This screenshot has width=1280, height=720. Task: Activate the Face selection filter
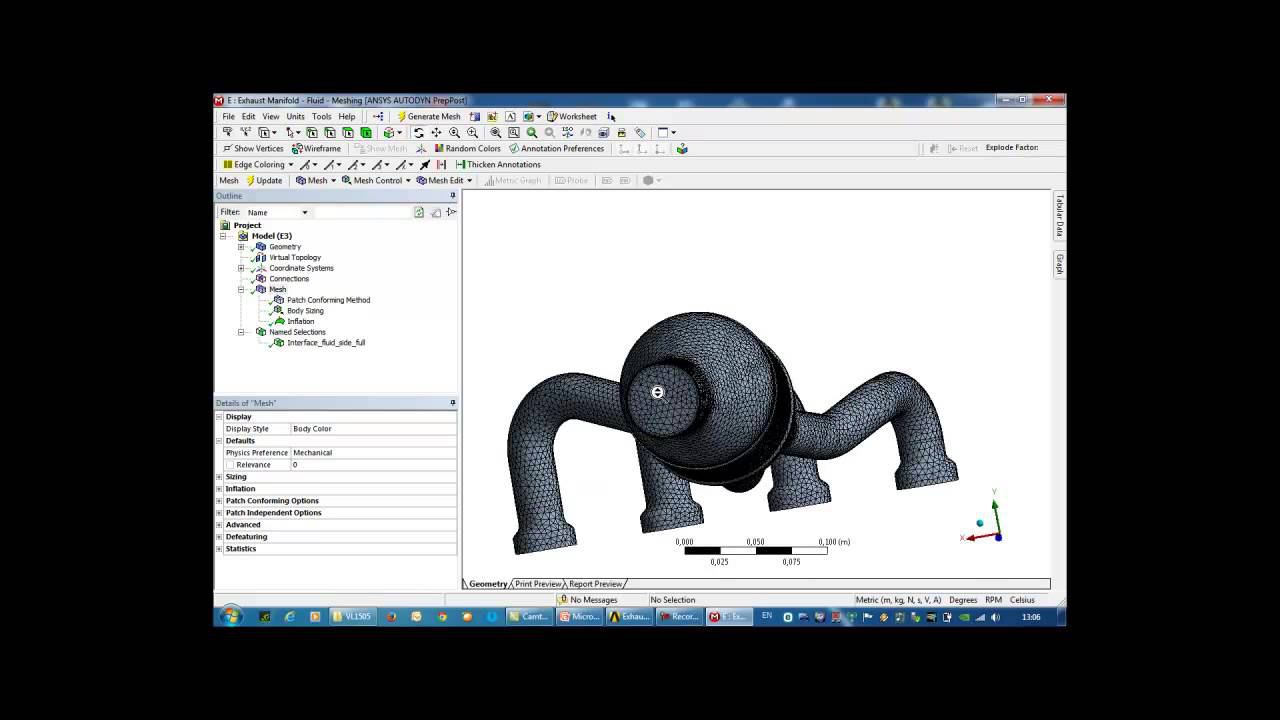[348, 132]
